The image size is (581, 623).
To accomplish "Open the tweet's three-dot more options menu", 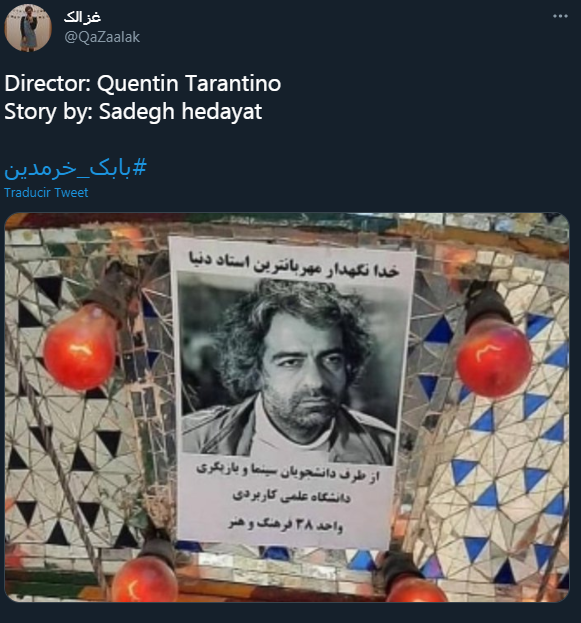I will click(x=560, y=16).
